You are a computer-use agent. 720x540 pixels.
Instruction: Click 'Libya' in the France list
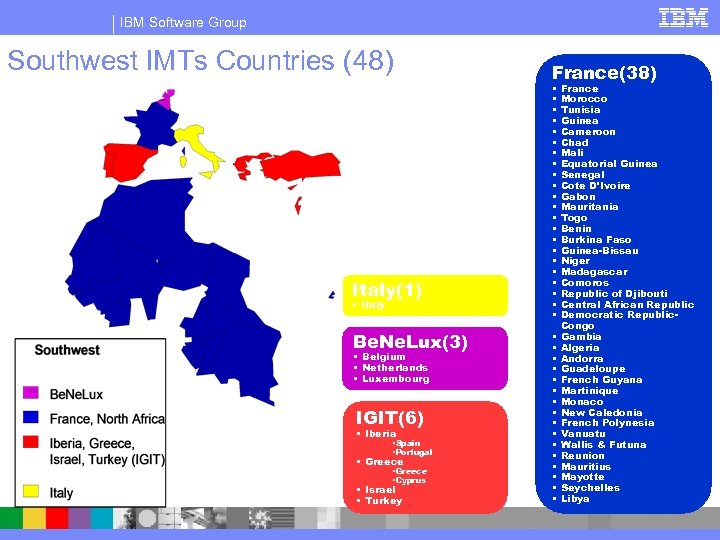(575, 499)
